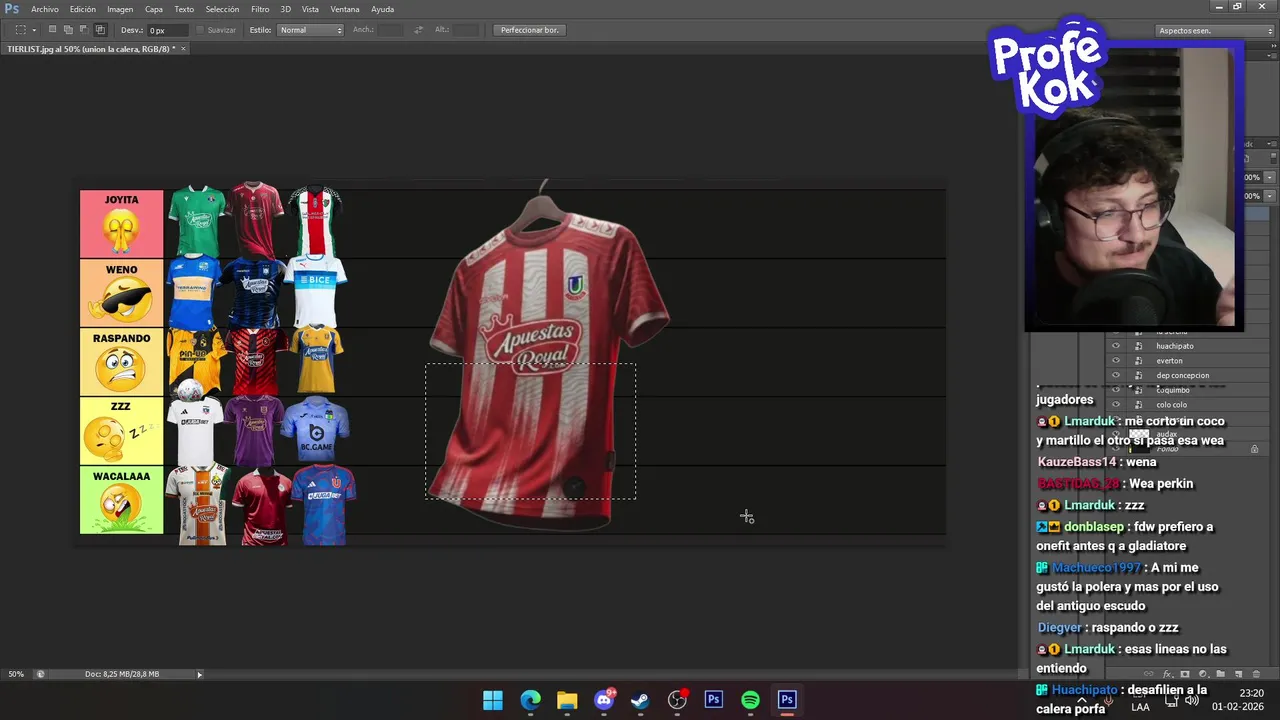
Task: Open the Texto menu
Action: tap(184, 9)
